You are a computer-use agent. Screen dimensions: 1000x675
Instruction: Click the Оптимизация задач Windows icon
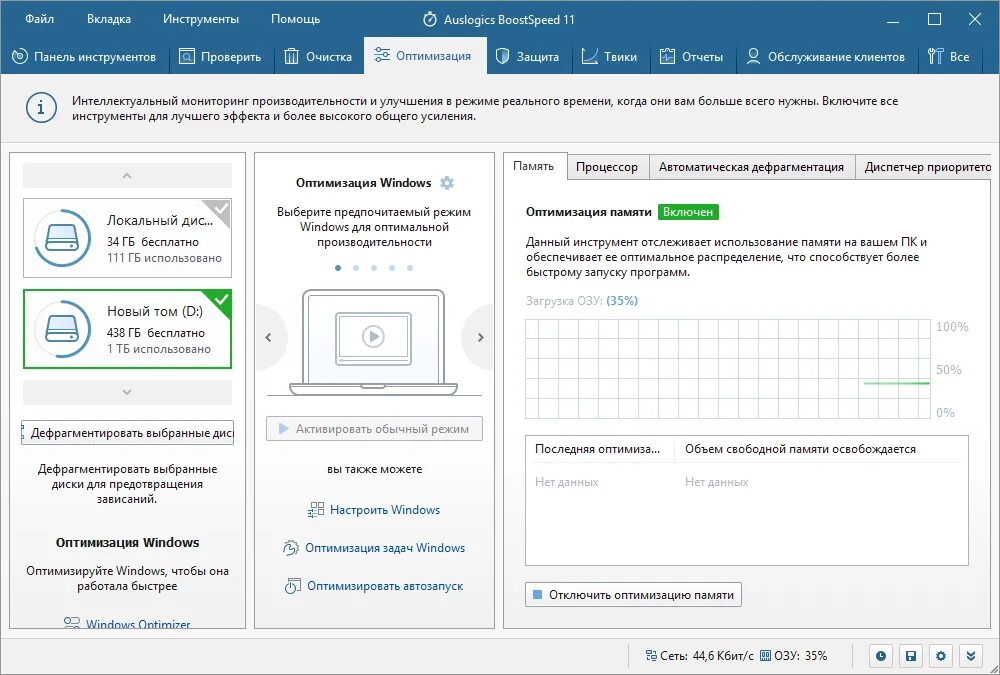pyautogui.click(x=291, y=548)
